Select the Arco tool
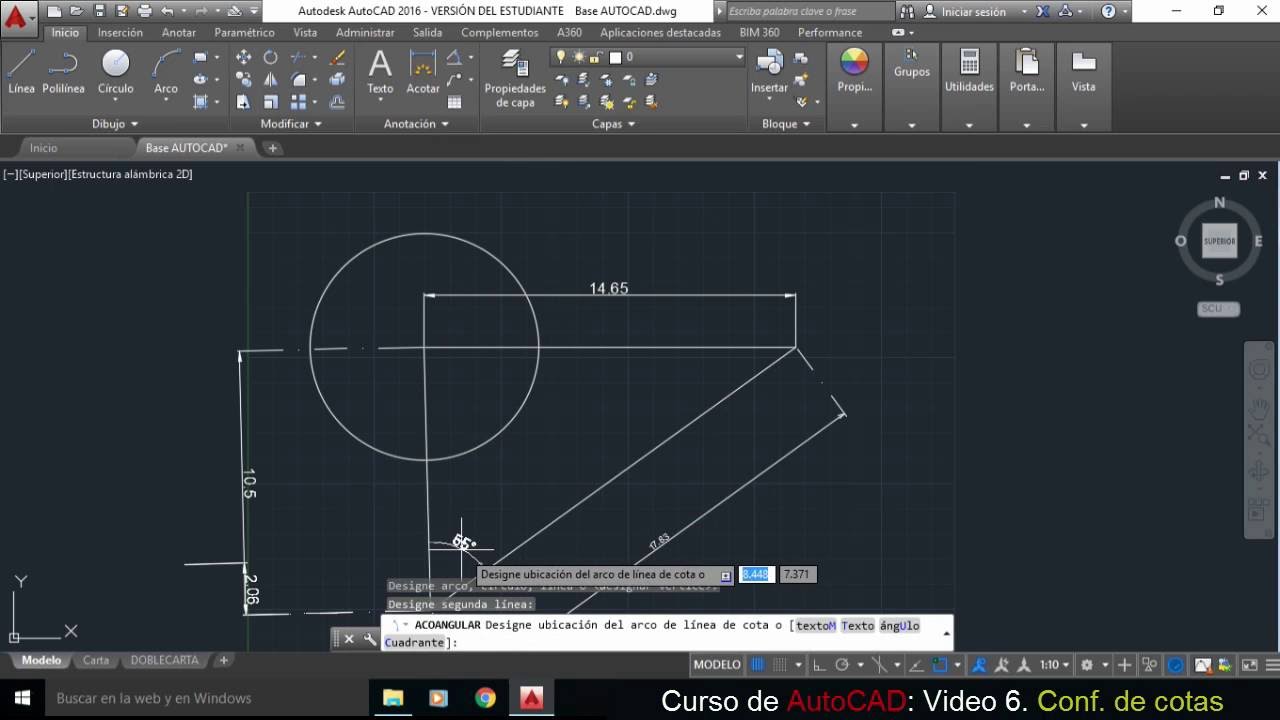Screen dimensions: 1280x720 point(165,70)
